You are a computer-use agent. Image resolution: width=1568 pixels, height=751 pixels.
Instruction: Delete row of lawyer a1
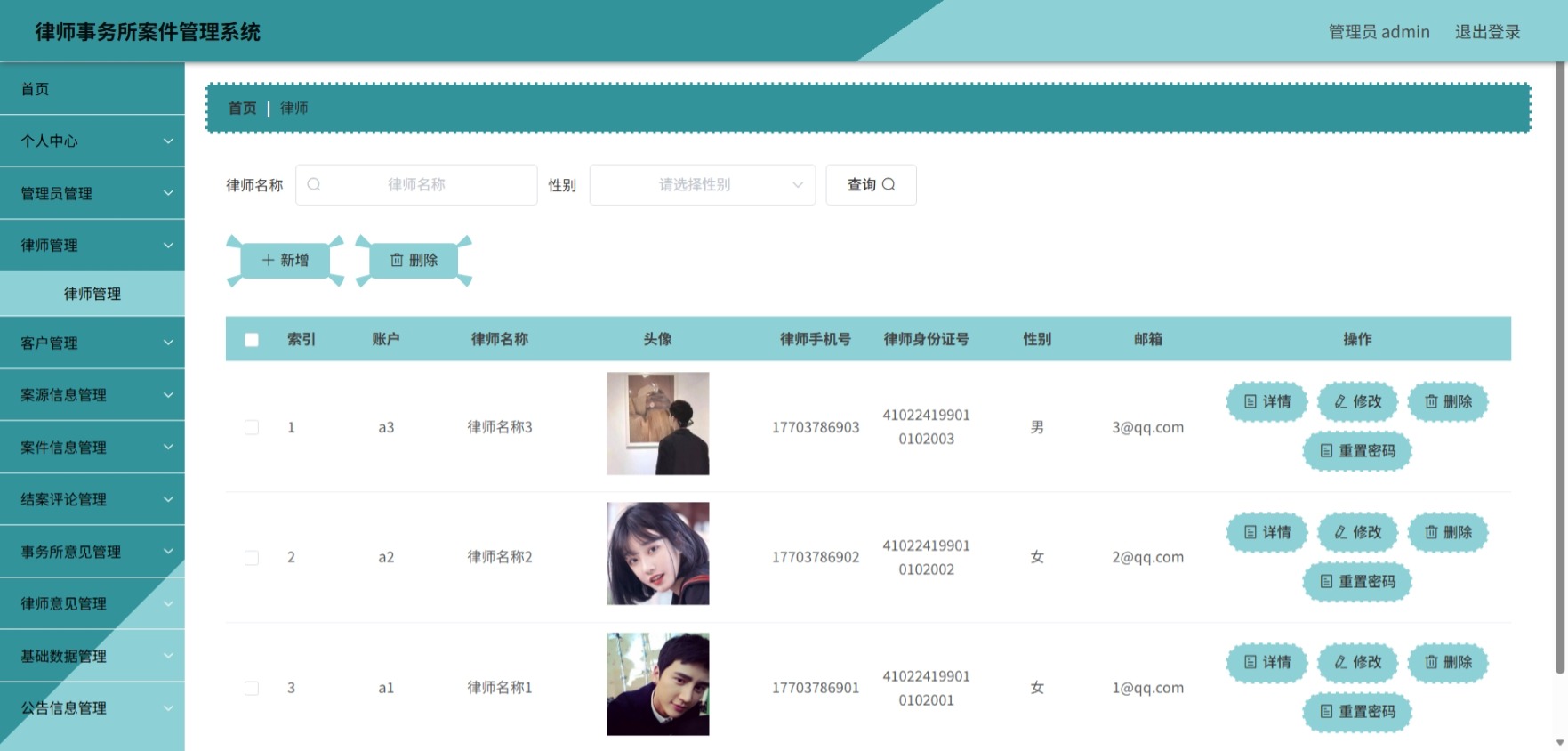pos(1448,662)
